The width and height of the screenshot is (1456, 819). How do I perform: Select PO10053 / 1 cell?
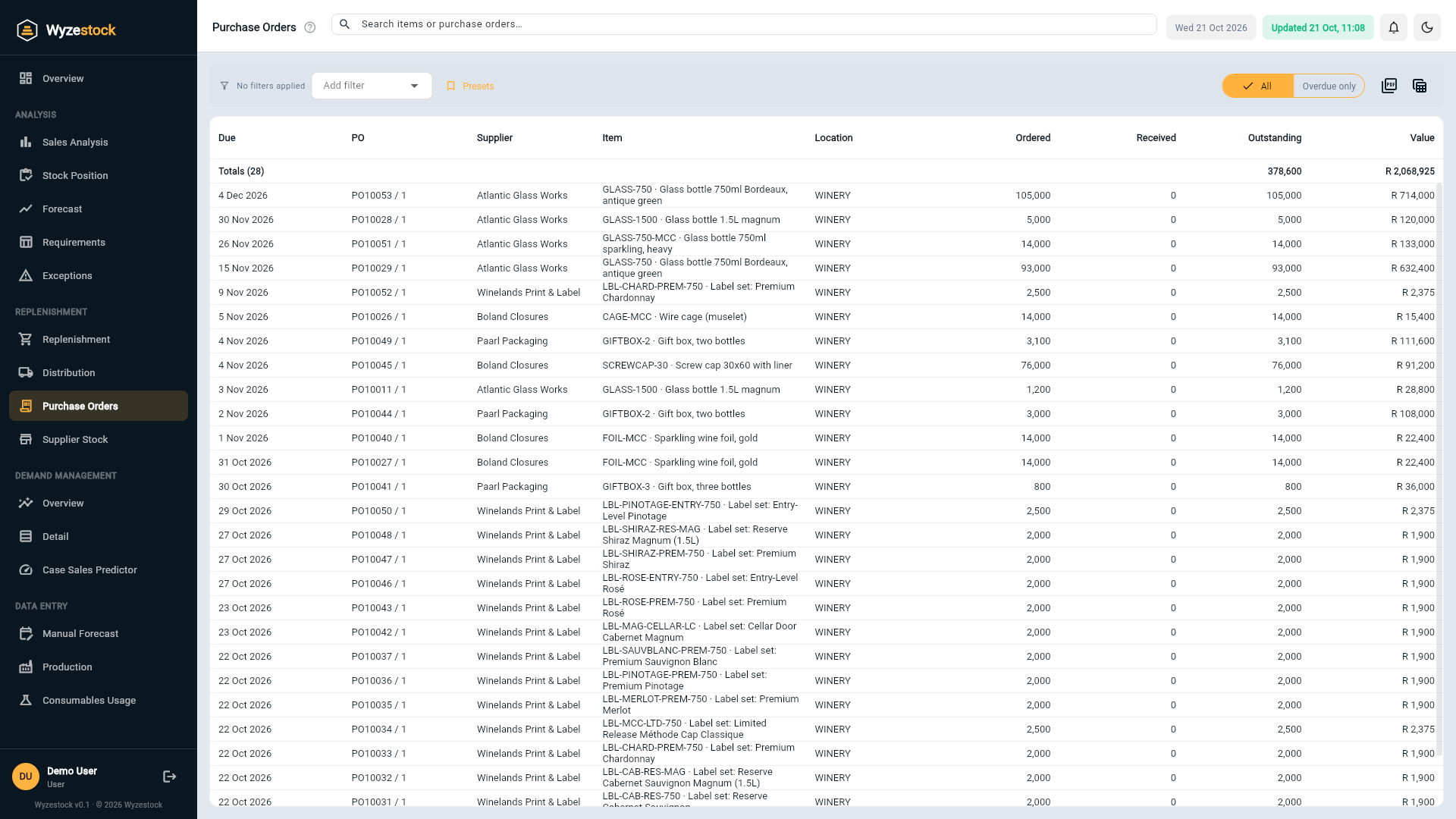[x=378, y=196]
